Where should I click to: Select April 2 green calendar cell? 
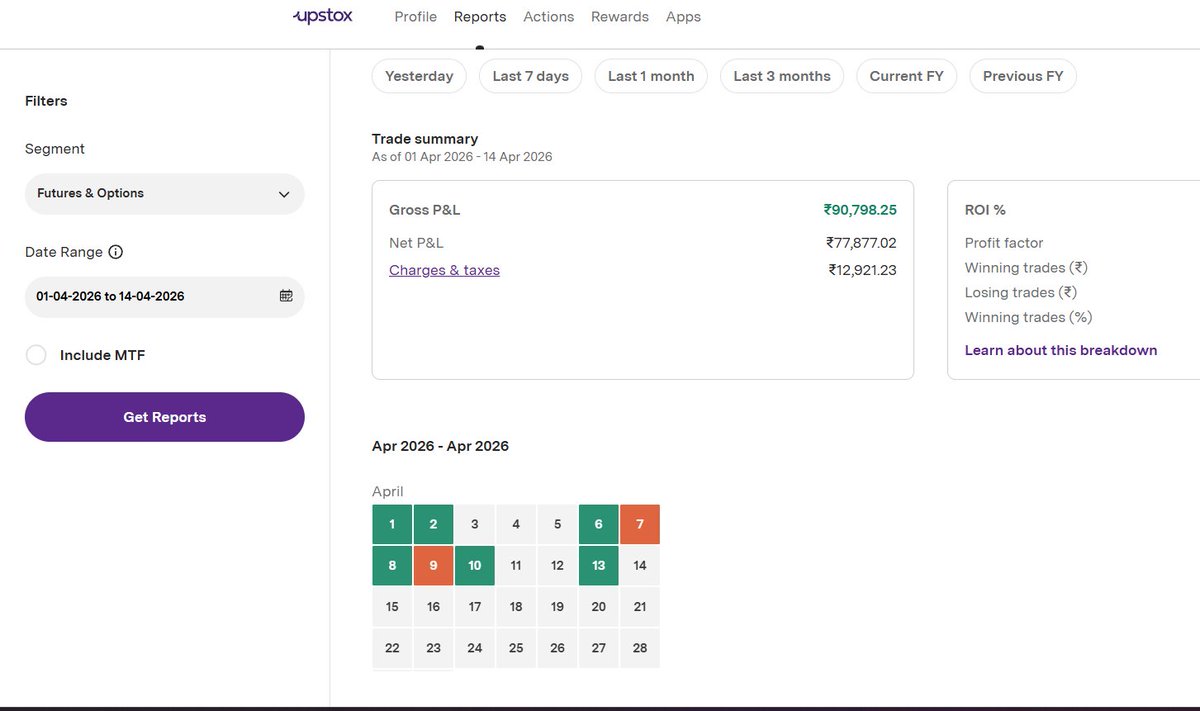click(433, 524)
